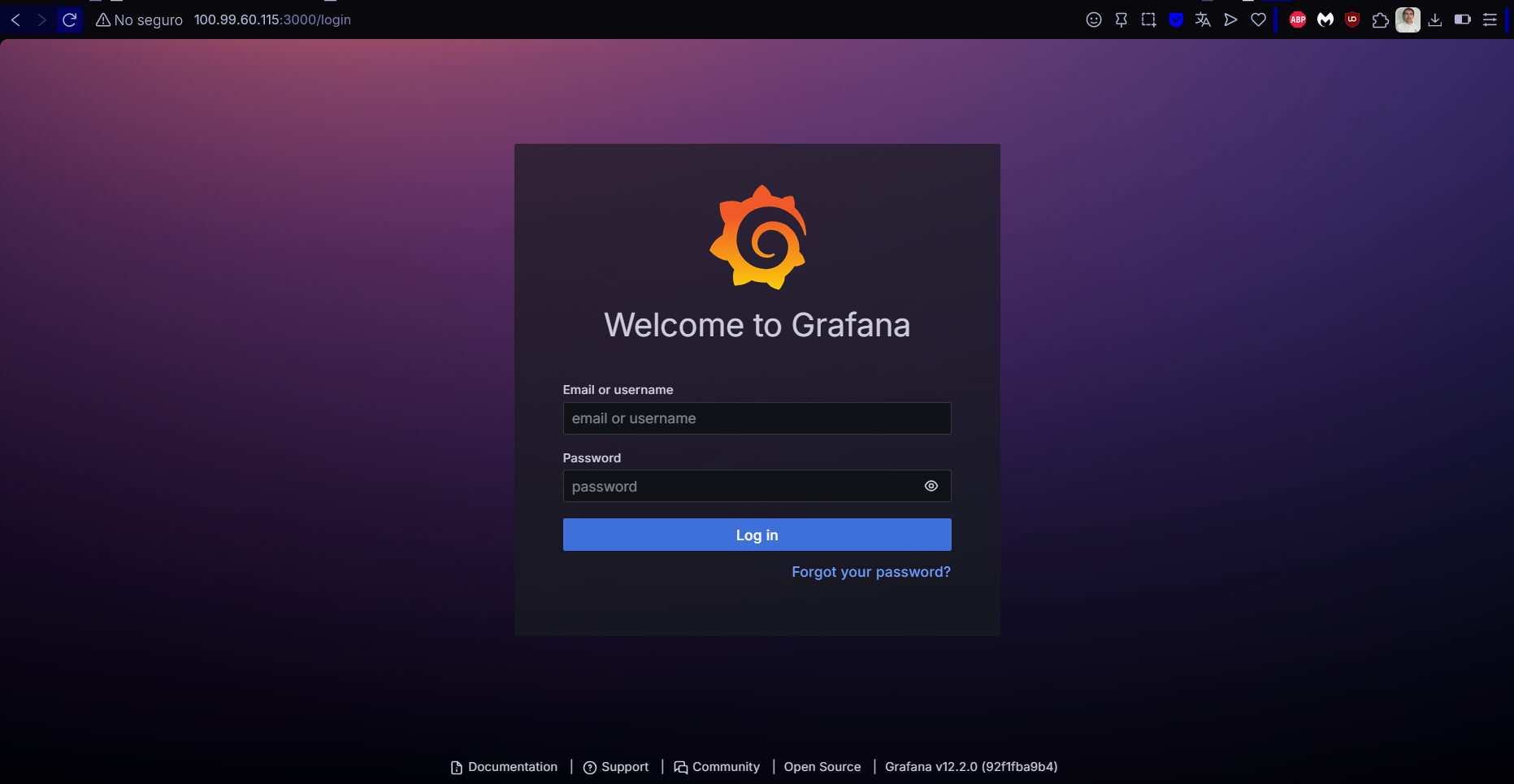Open the extensions puzzle-piece menu
Image resolution: width=1514 pixels, height=784 pixels.
point(1380,19)
